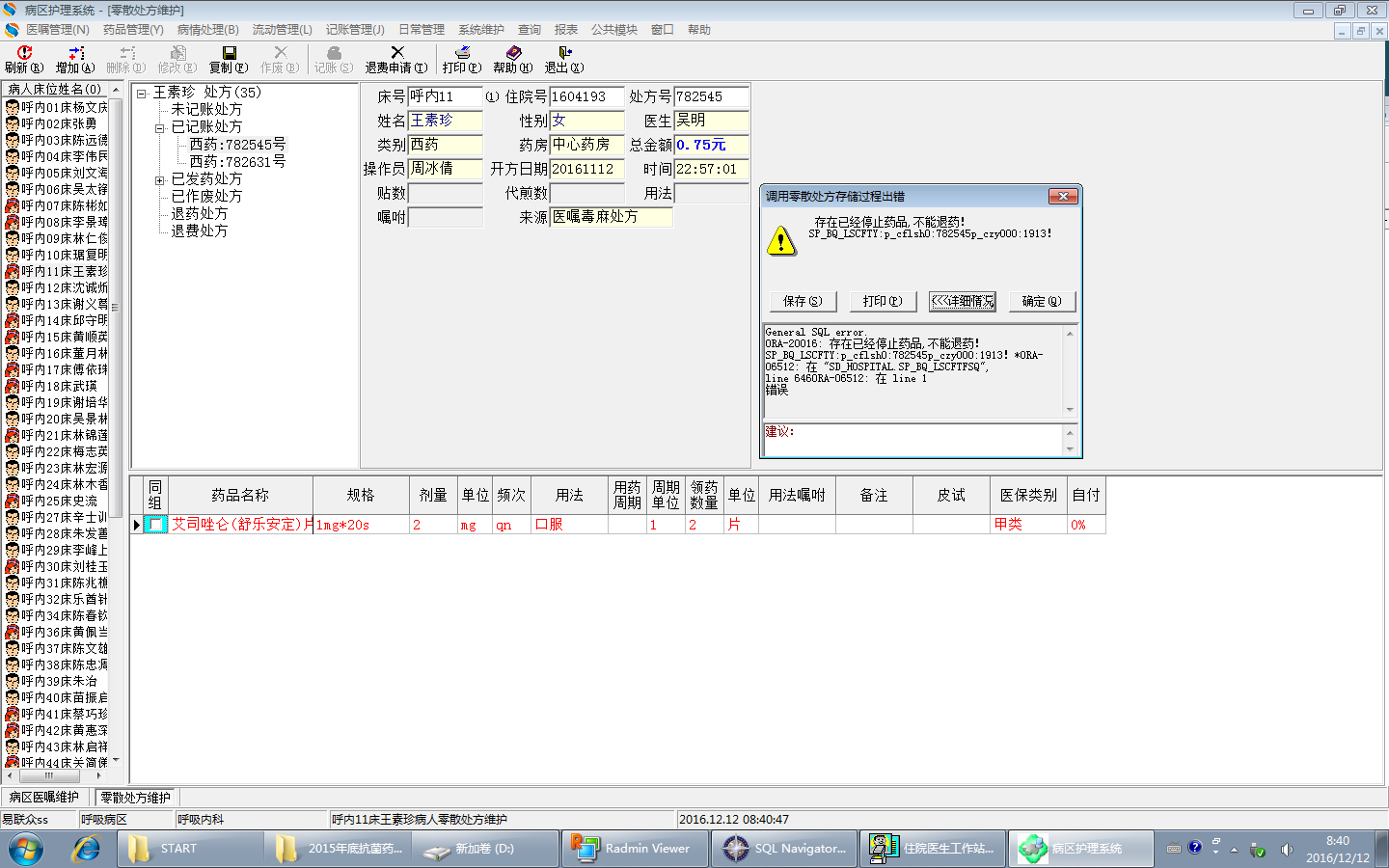This screenshot has height=868, width=1389.
Task: Select 退药处方 in the prescription tree
Action: pyautogui.click(x=200, y=214)
